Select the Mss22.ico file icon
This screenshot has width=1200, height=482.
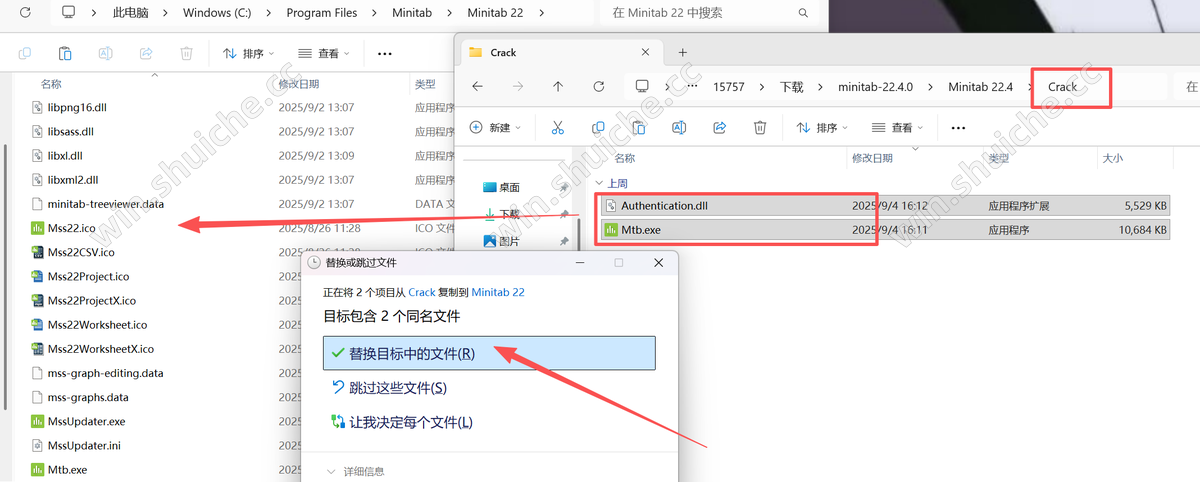pos(38,228)
